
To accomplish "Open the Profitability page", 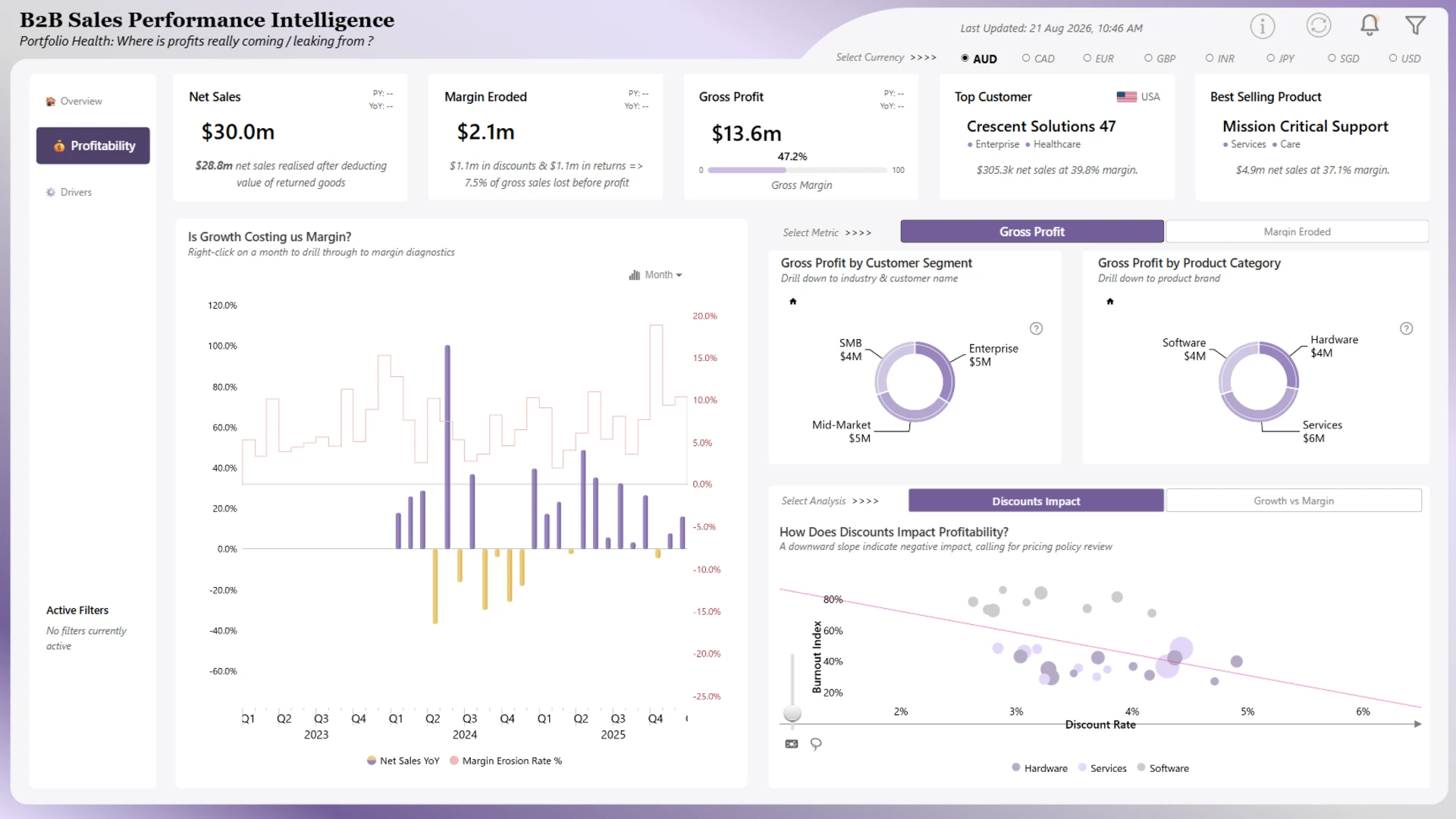I will [93, 146].
